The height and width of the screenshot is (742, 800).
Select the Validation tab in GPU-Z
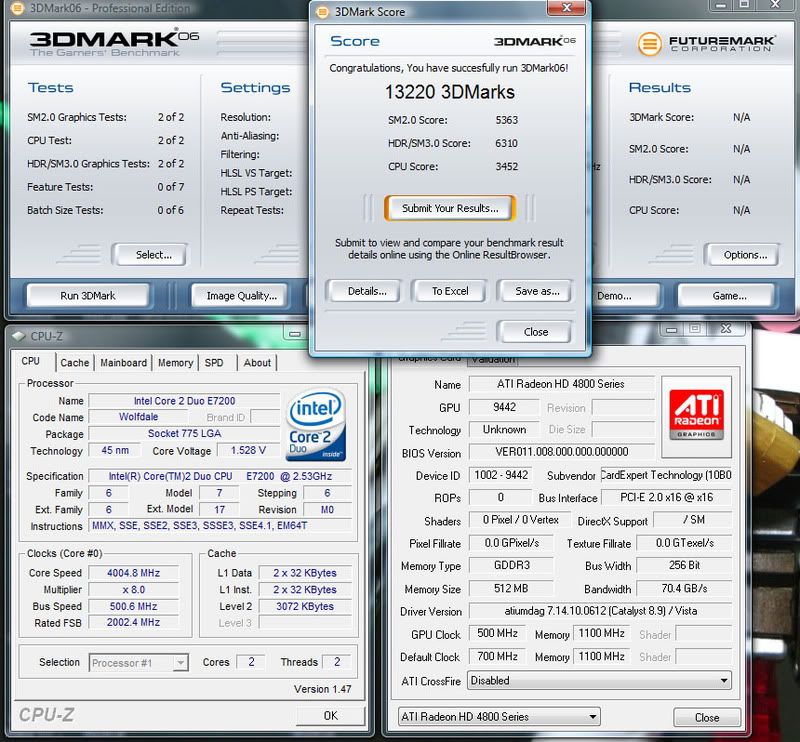coord(492,358)
